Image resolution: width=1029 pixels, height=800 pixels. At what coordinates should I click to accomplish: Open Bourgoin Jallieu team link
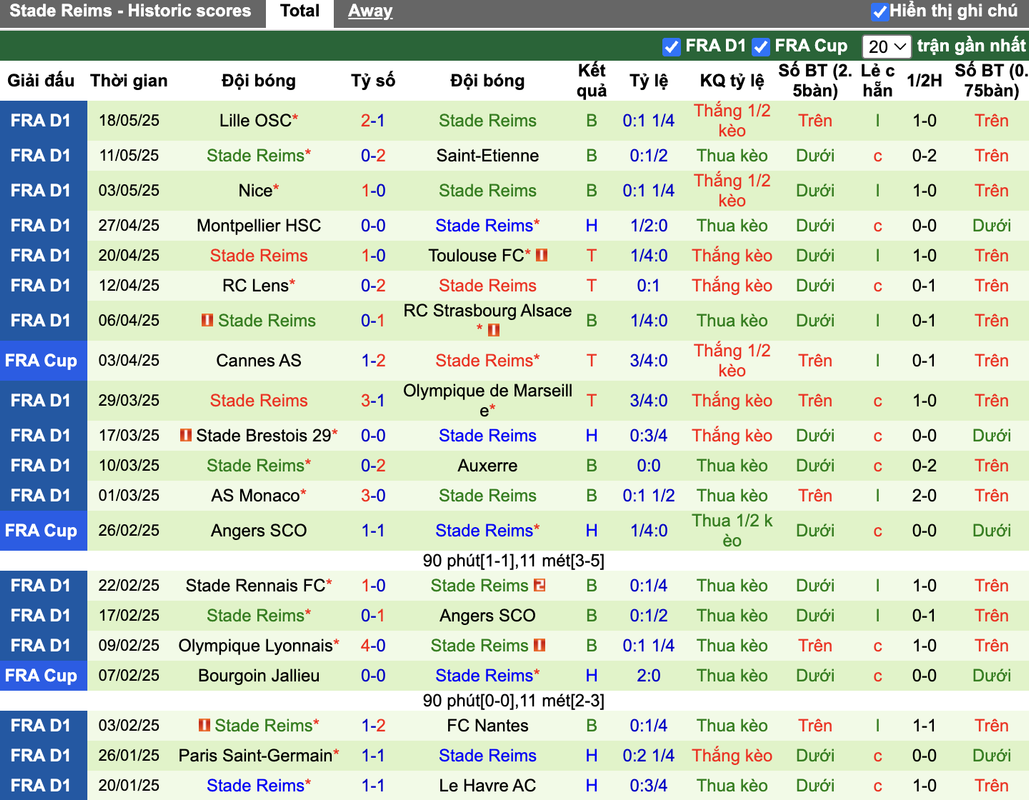coord(259,676)
